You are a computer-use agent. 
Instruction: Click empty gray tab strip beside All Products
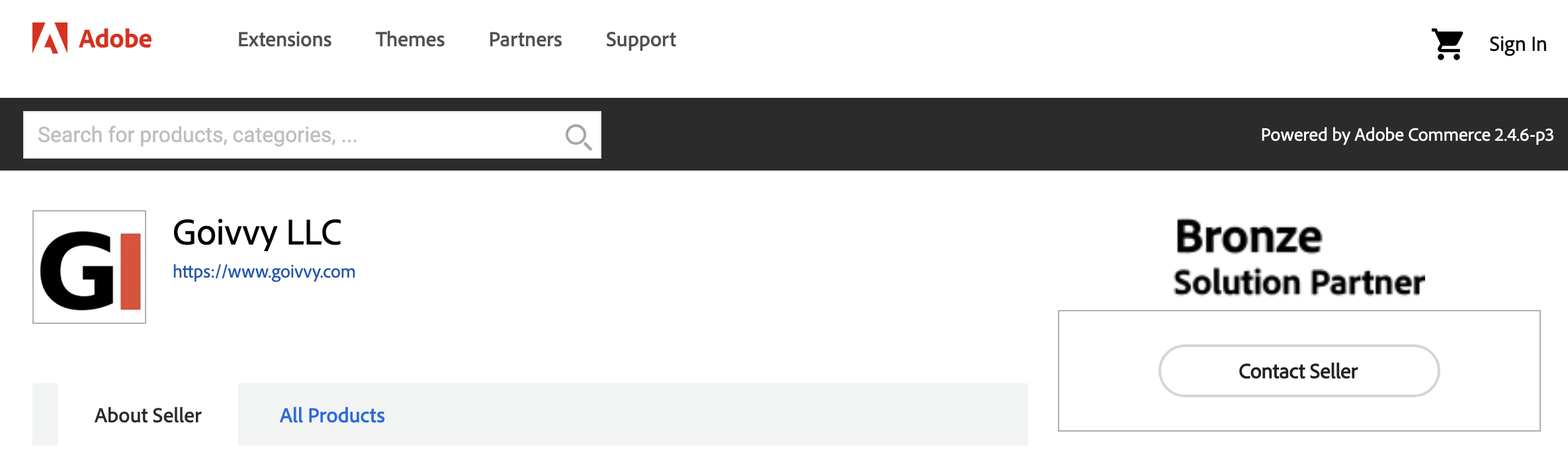708,414
